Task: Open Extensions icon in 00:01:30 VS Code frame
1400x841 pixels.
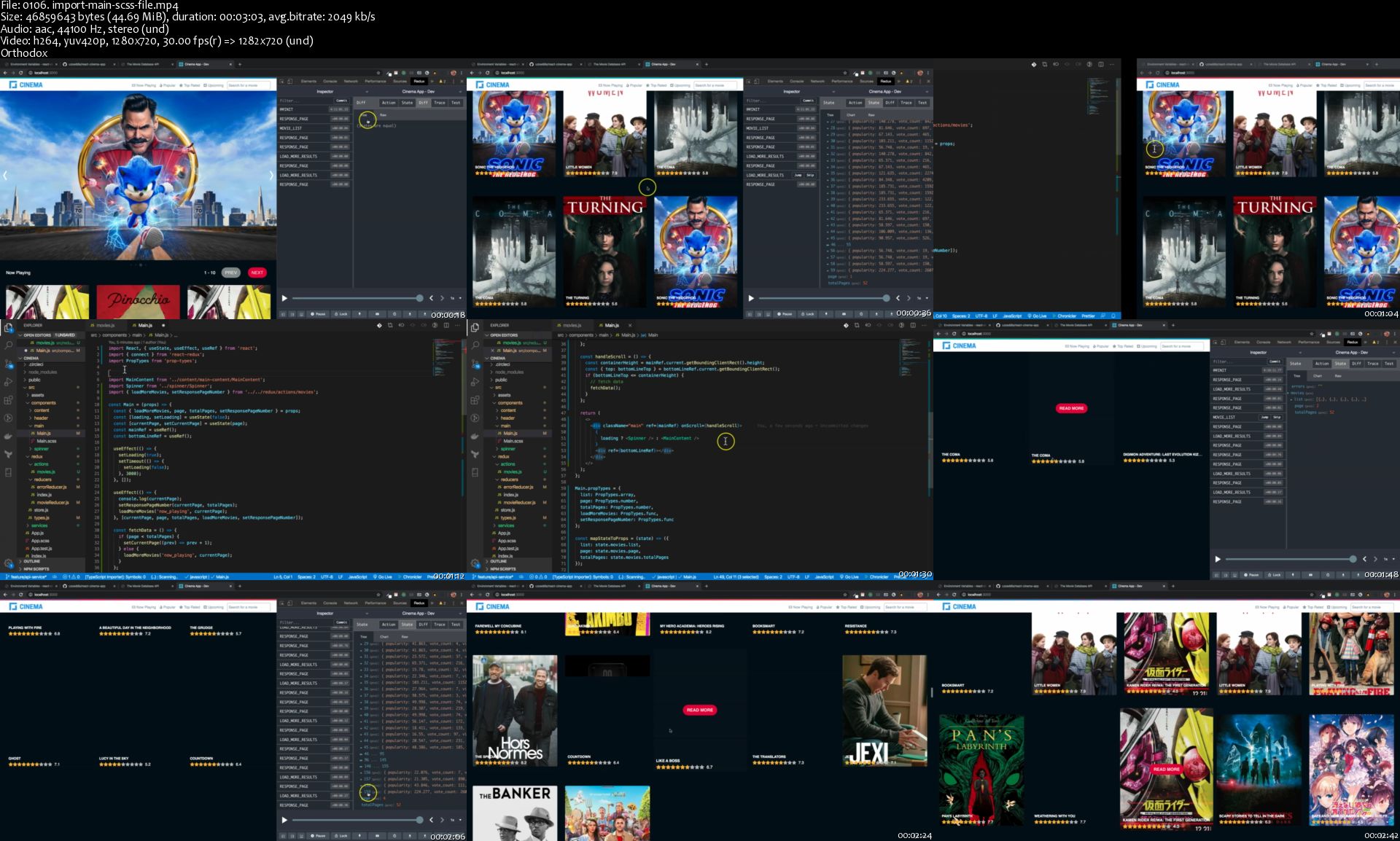Action: [475, 400]
